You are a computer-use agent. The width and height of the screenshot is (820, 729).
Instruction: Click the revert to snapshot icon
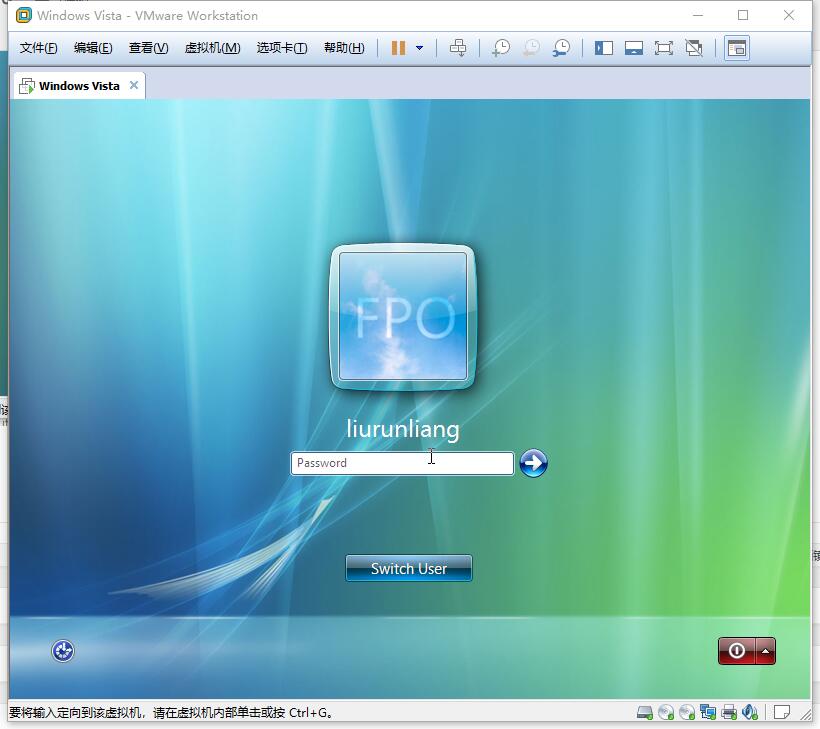531,48
